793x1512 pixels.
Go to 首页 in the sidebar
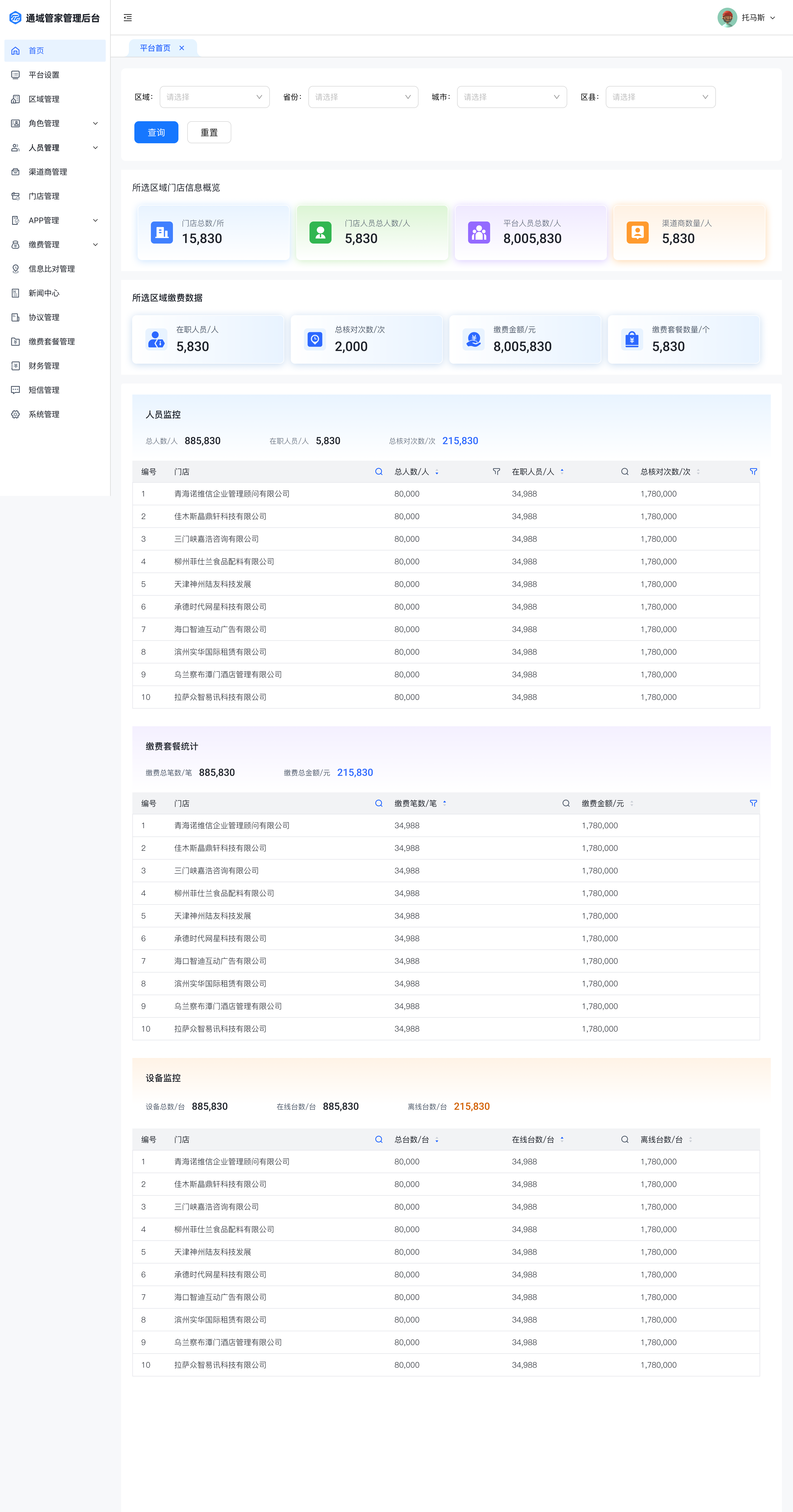[55, 50]
